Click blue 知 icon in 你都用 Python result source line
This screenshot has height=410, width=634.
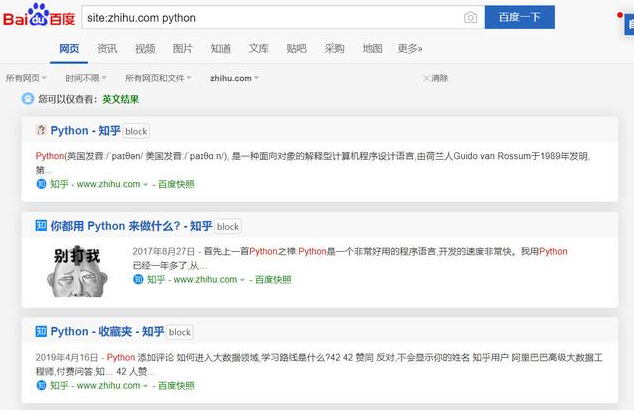click(138, 279)
